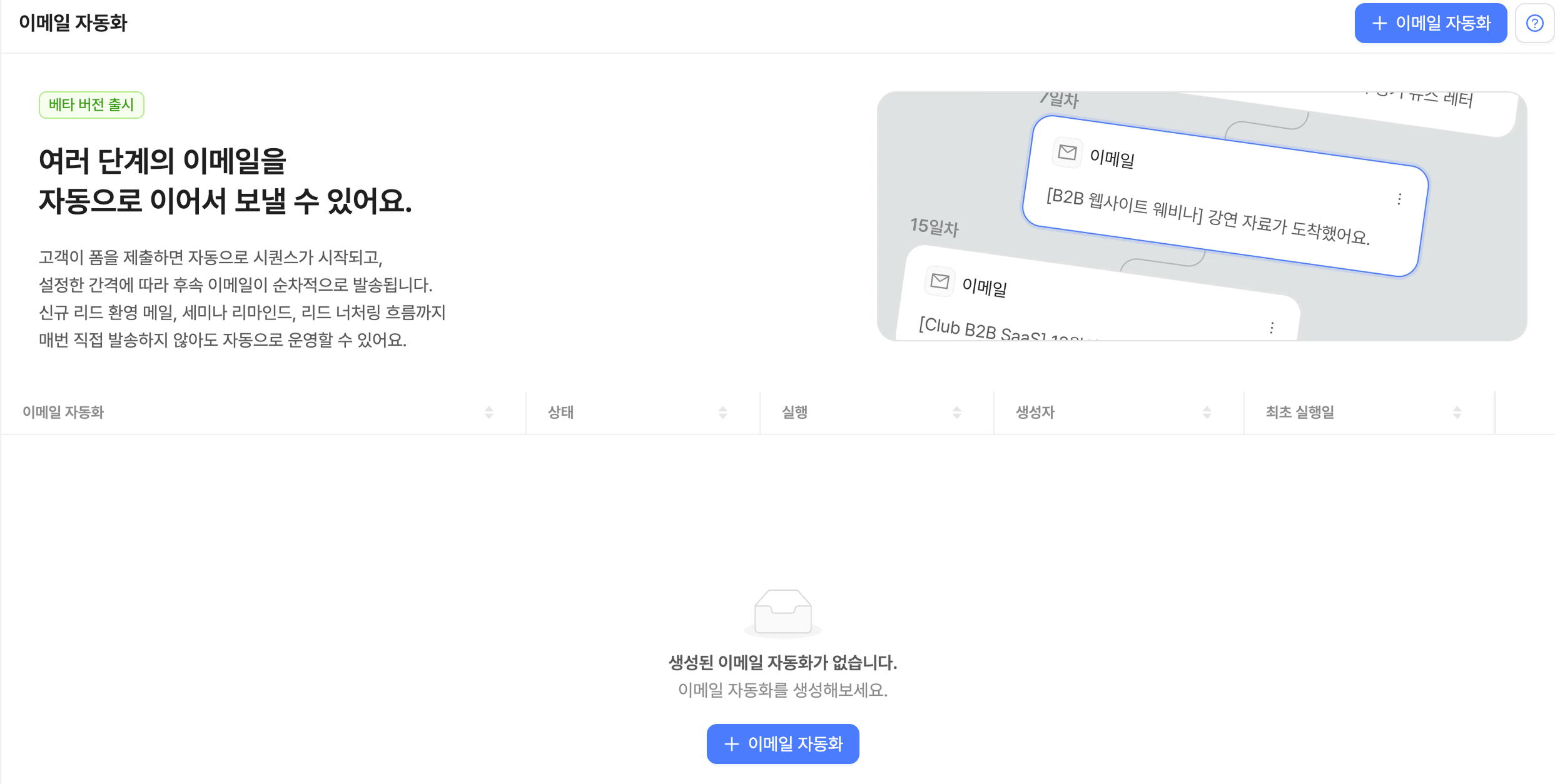Click the 상태 column header label
This screenshot has width=1555, height=784.
pos(560,412)
